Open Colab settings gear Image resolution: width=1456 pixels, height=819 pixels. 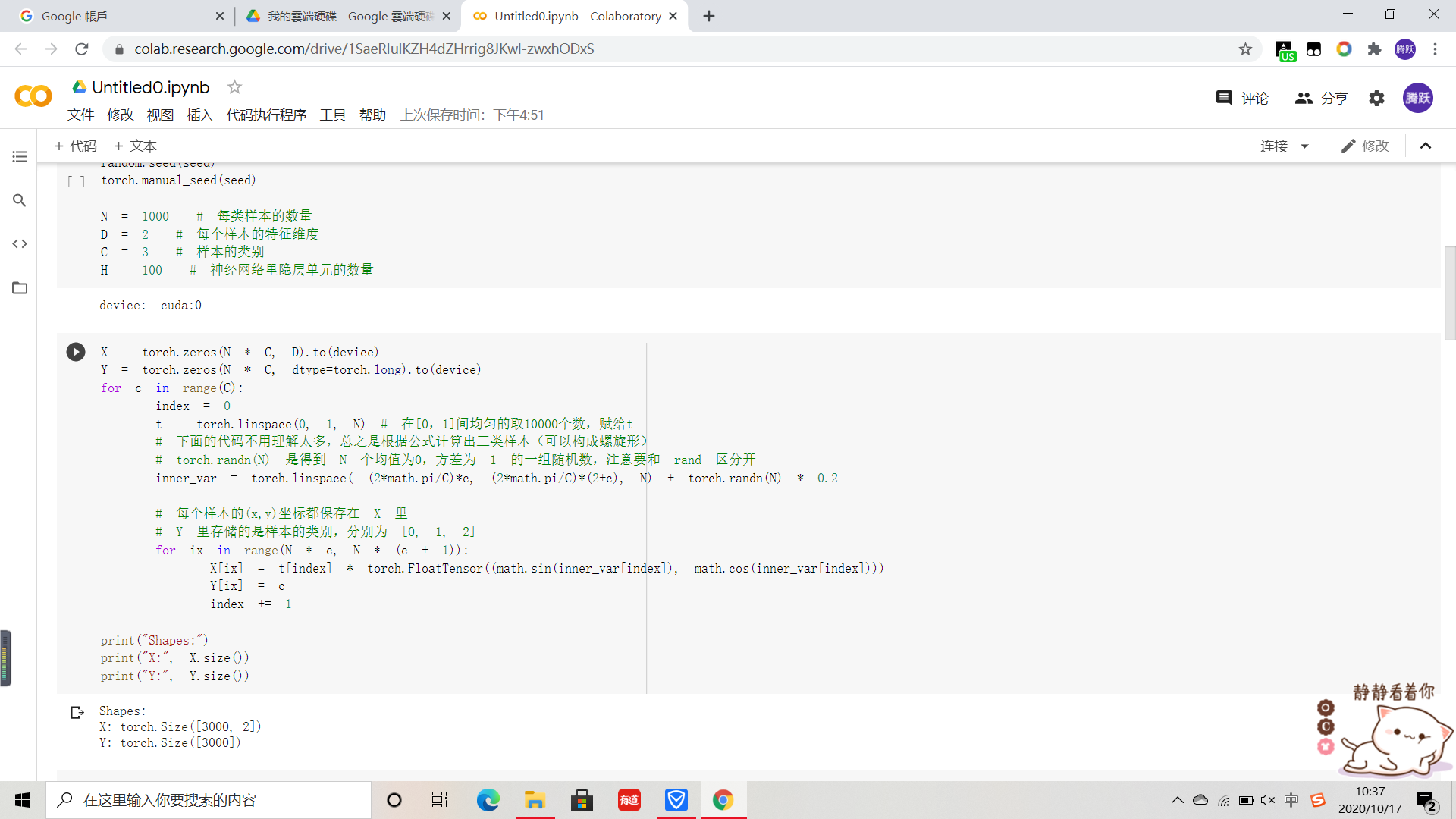coord(1376,99)
